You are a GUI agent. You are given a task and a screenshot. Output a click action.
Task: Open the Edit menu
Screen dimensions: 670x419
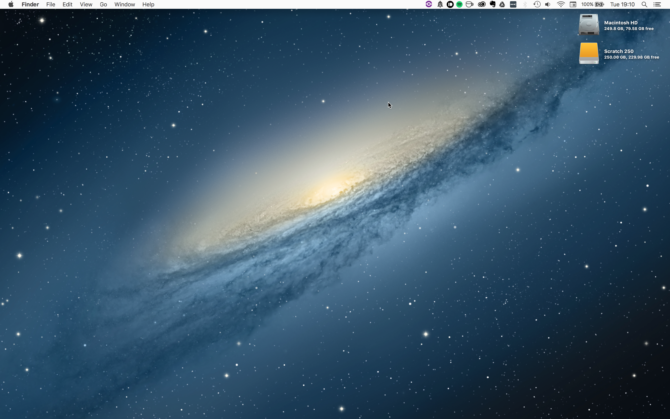coord(67,4)
